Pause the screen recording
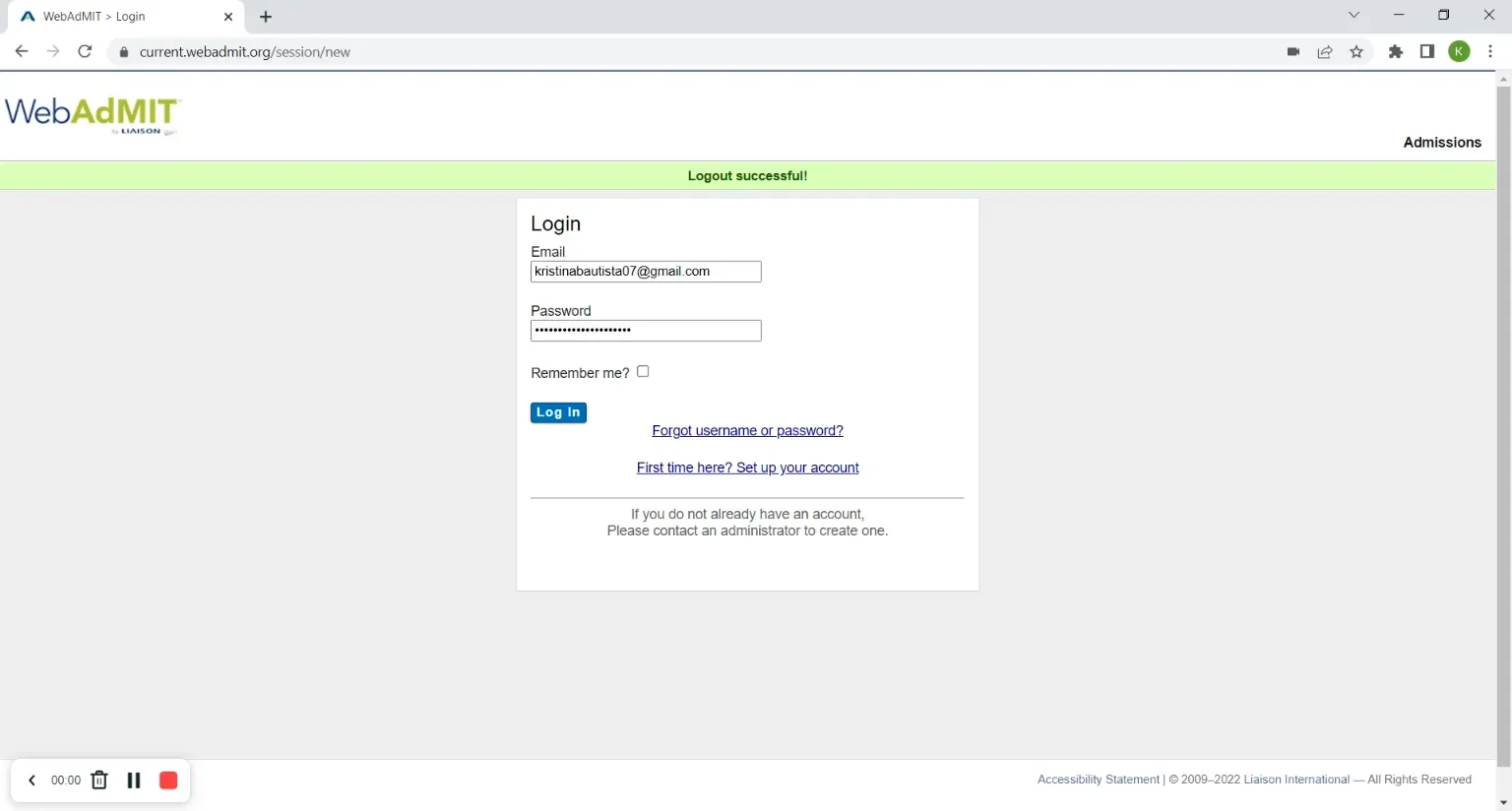1512x811 pixels. pyautogui.click(x=134, y=780)
